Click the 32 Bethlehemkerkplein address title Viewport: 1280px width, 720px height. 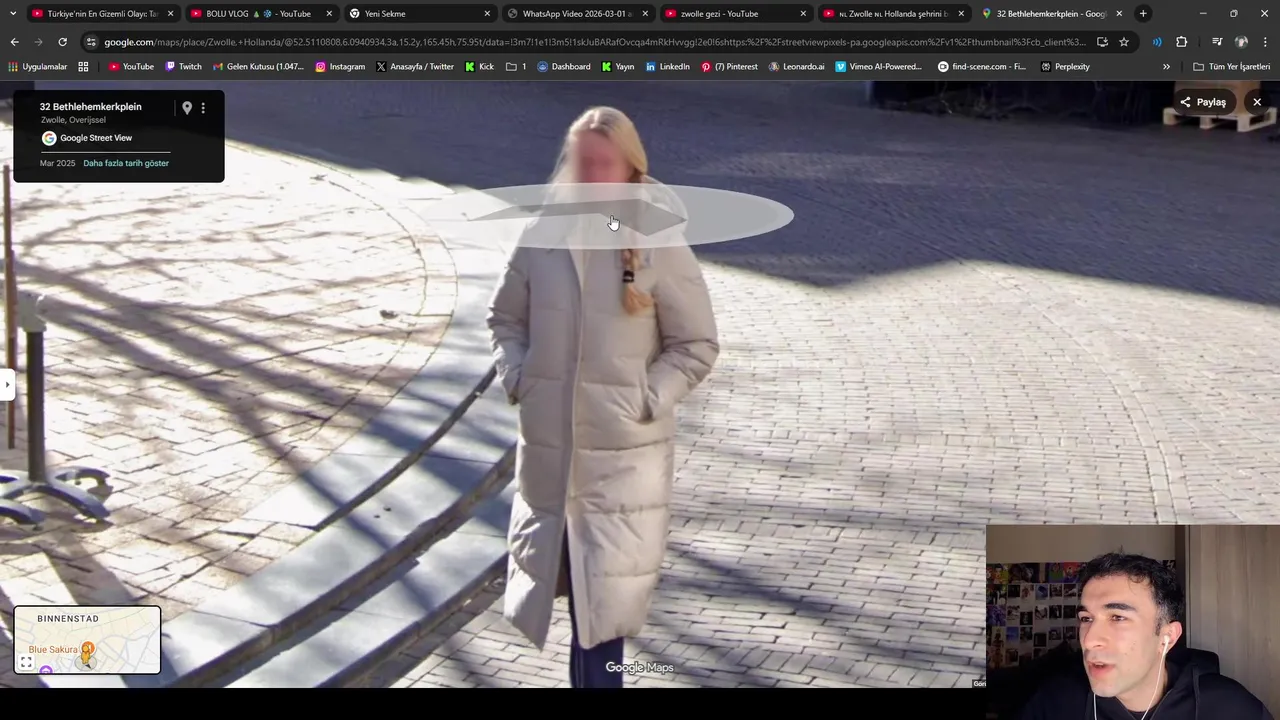(90, 106)
